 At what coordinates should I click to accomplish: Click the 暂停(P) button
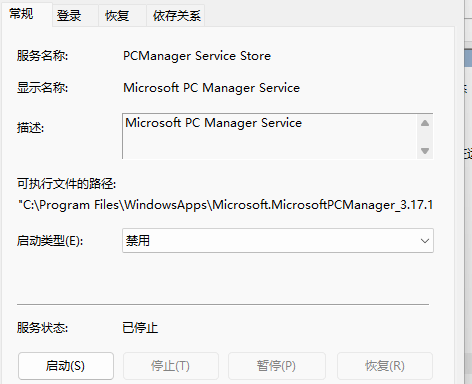(x=277, y=366)
